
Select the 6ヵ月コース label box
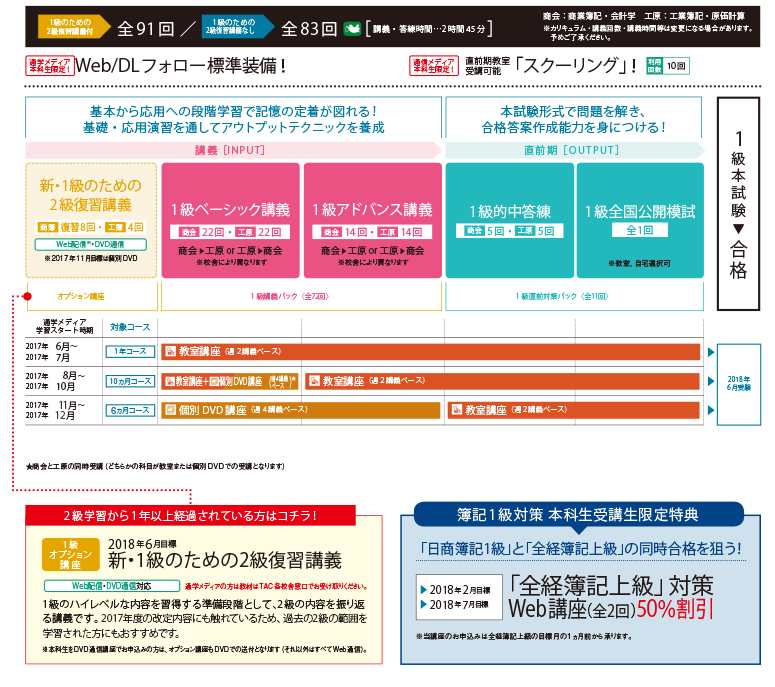coord(129,410)
